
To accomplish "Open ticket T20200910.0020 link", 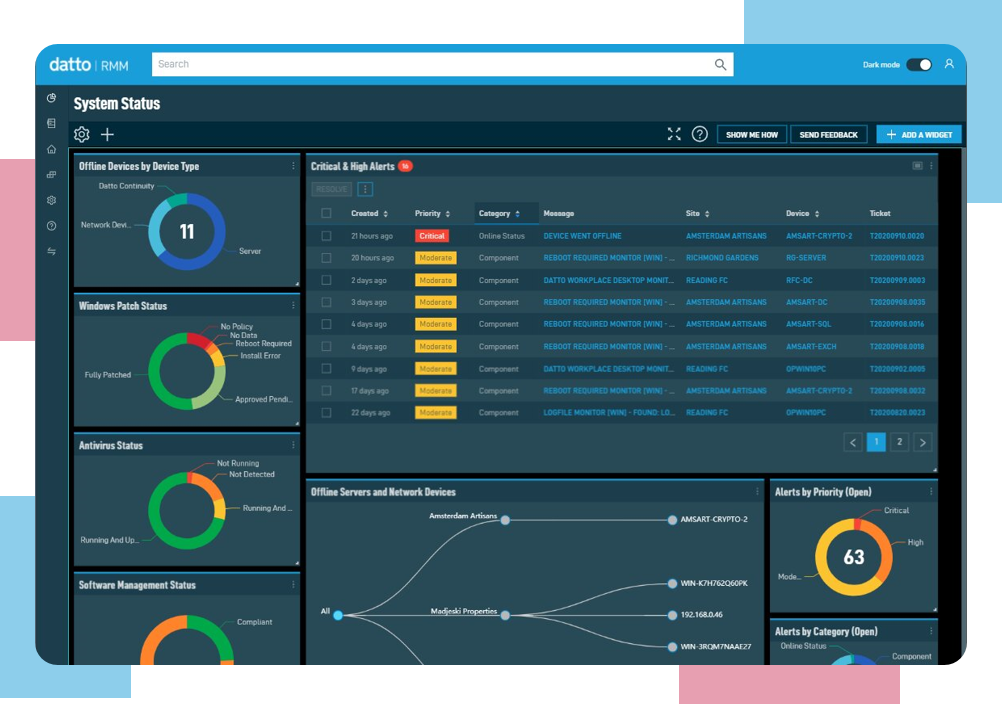I will click(896, 236).
